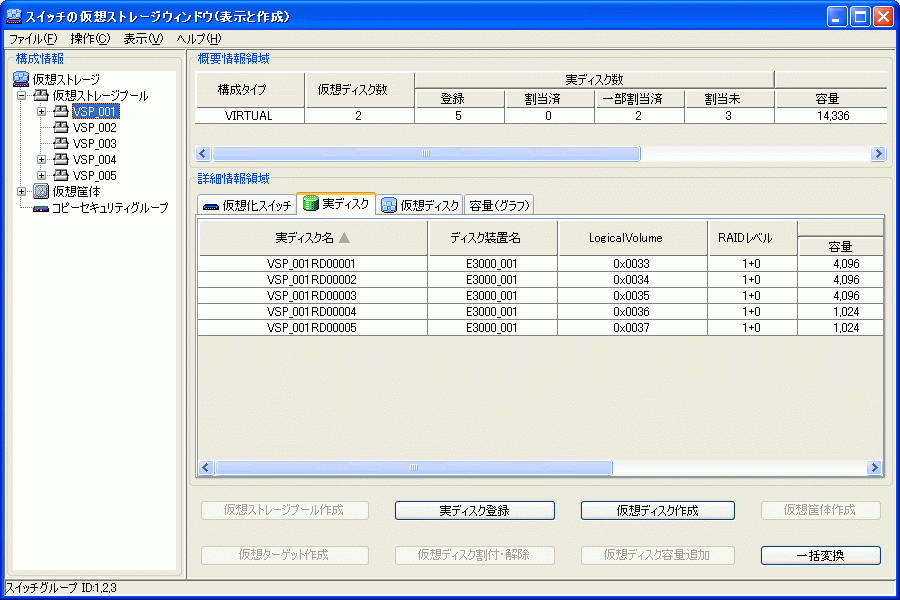
Task: Click summary scrollbar left arrow
Action: click(x=203, y=153)
